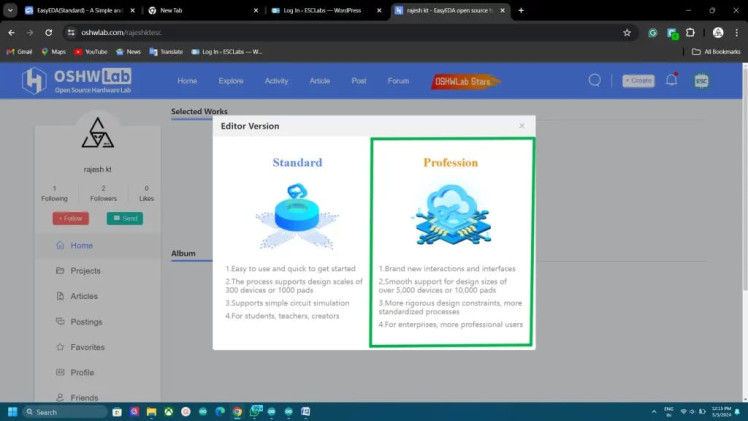Open the 2 Followers count
This screenshot has height=421, width=748.
click(103, 193)
